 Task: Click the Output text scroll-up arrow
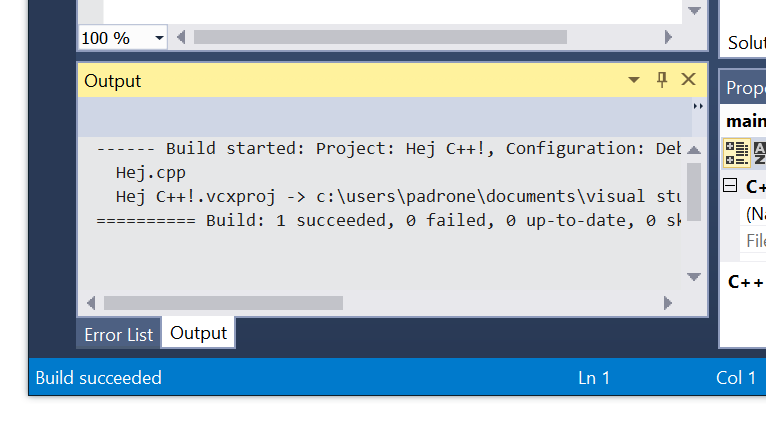tap(694, 150)
